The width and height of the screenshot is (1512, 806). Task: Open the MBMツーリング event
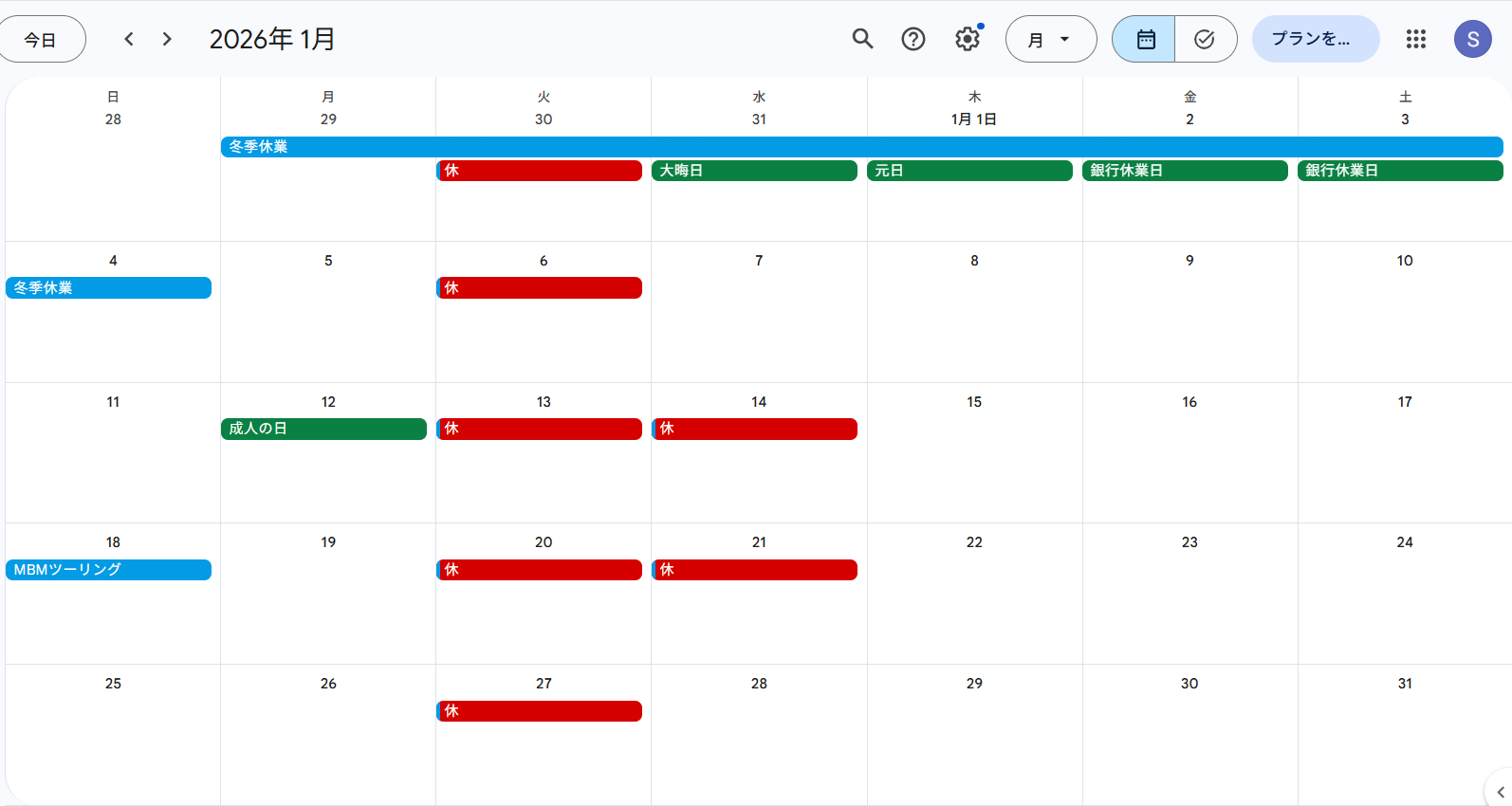[108, 570]
